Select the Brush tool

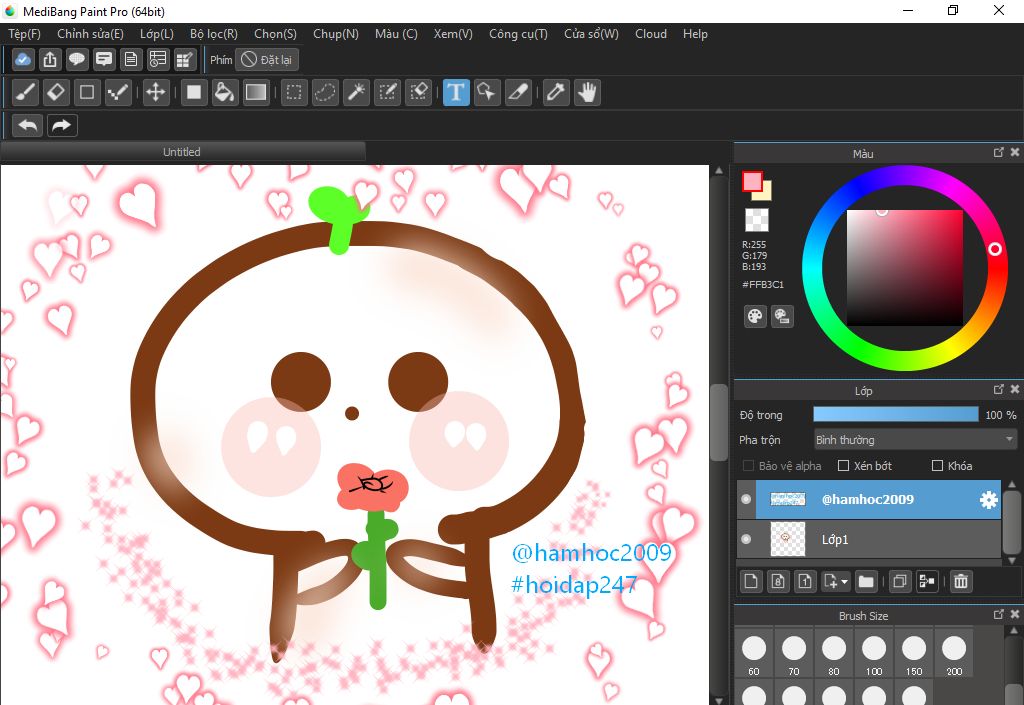tap(26, 93)
